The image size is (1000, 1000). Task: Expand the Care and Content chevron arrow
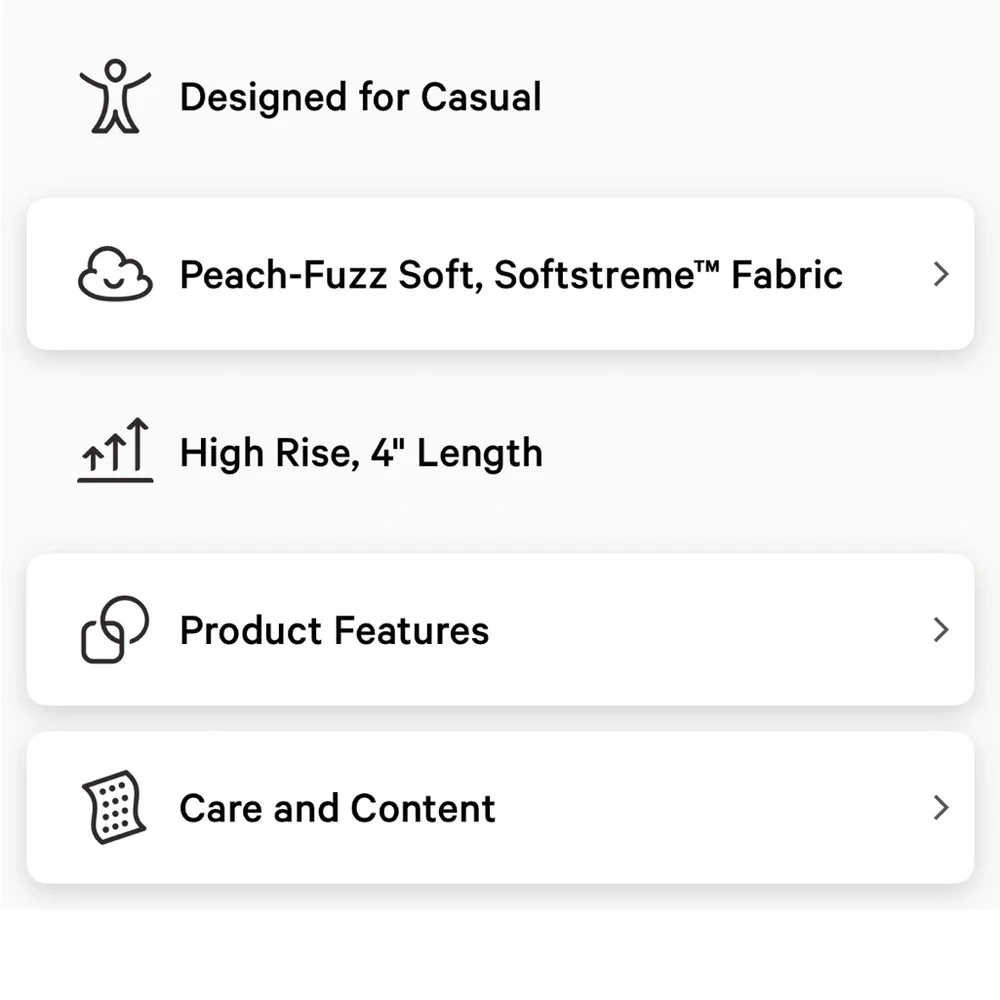click(x=940, y=808)
